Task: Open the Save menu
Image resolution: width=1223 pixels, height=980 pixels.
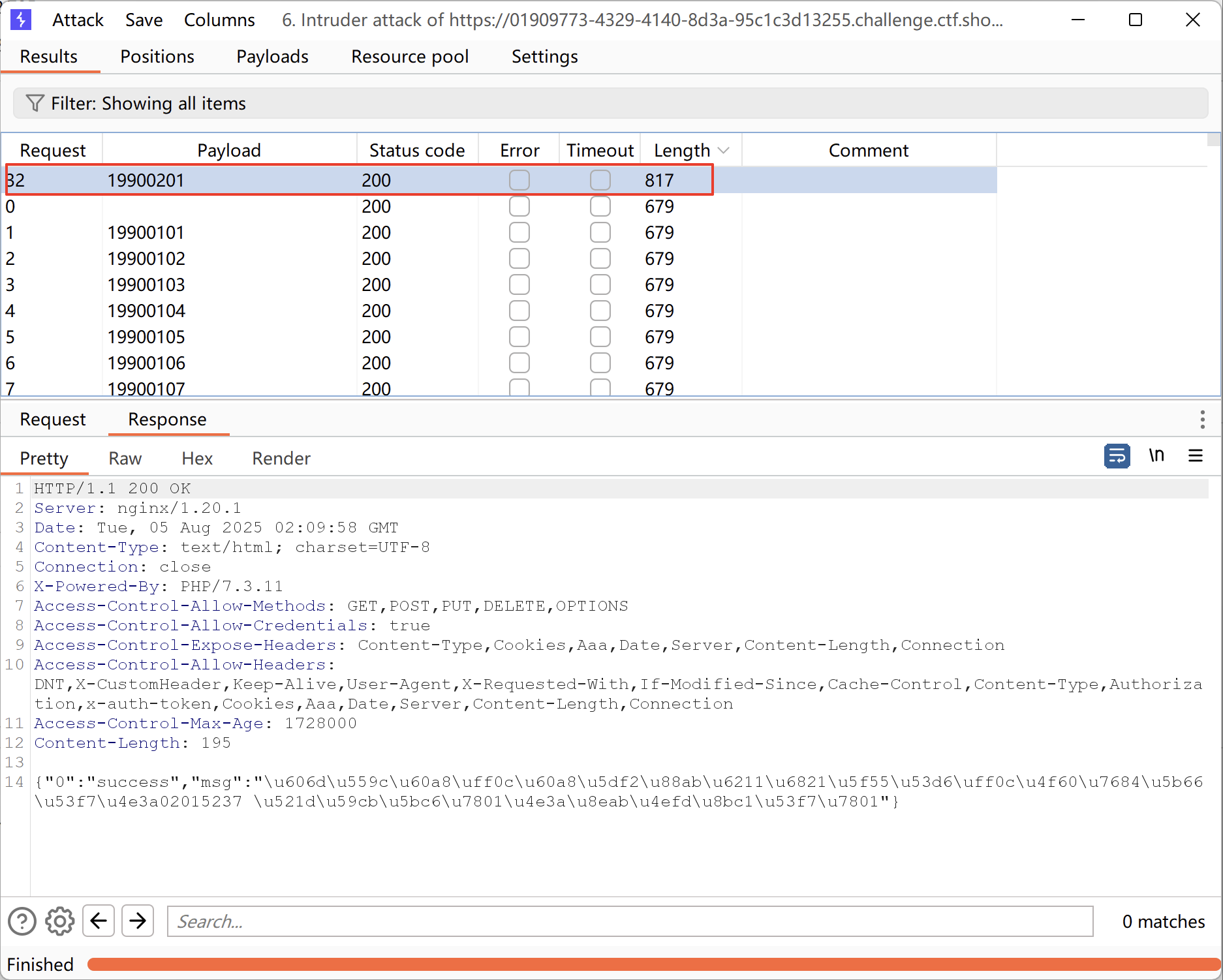Action: tap(144, 20)
